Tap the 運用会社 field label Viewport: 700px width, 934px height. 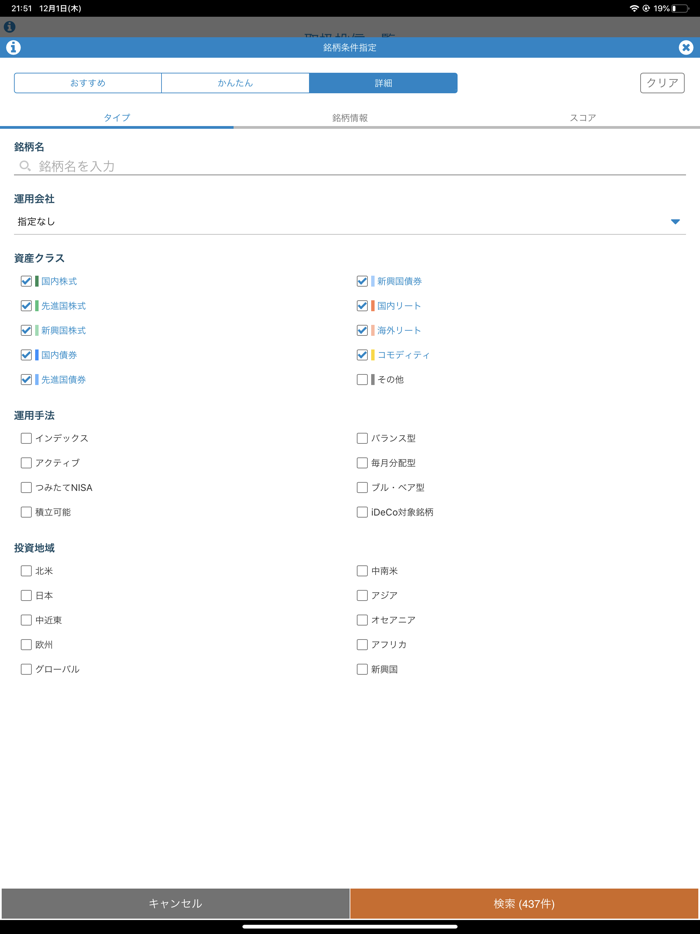click(35, 199)
